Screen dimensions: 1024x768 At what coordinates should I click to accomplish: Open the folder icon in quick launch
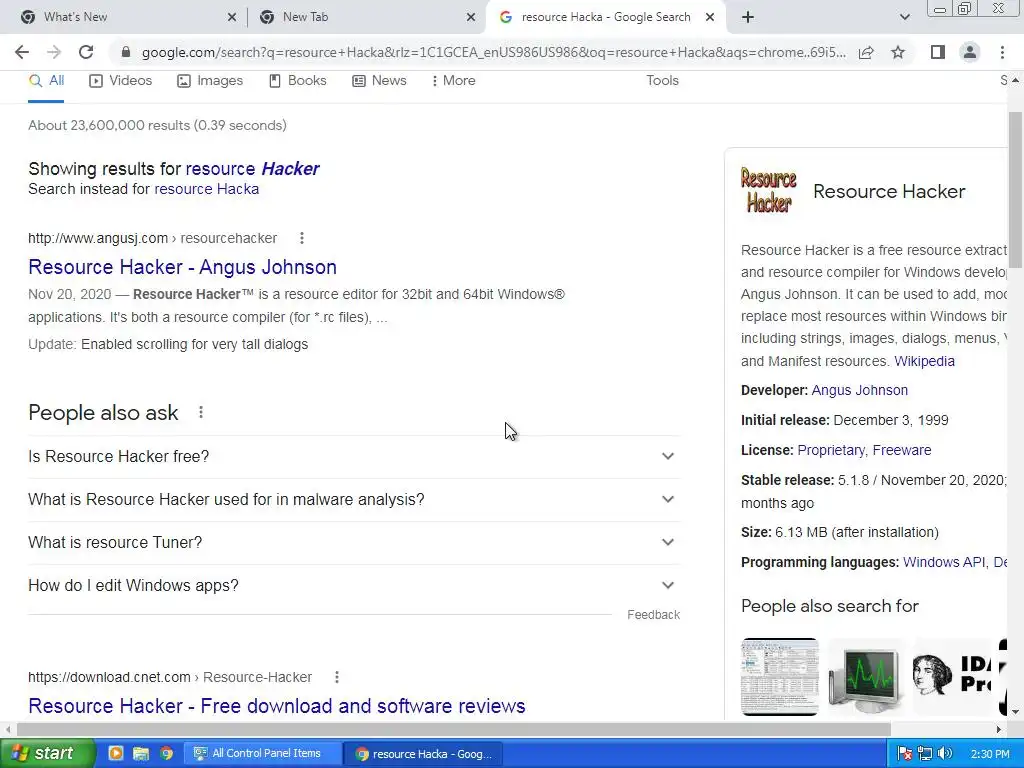(141, 753)
